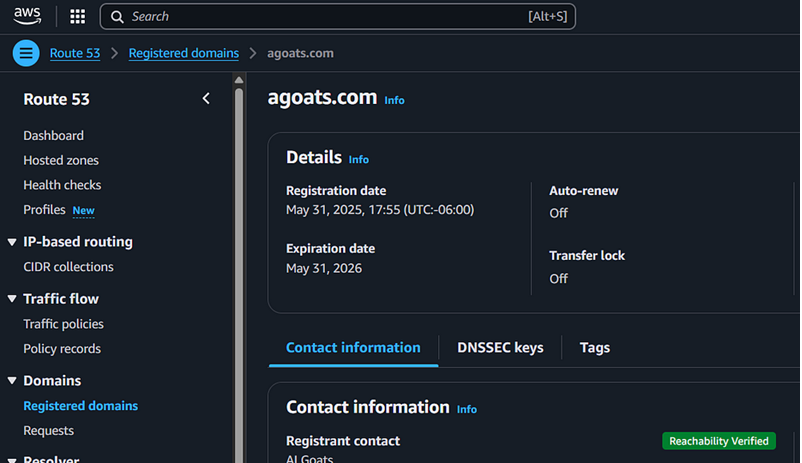Collapse the Route 53 sidebar panel
Image resolution: width=802 pixels, height=463 pixels.
pyautogui.click(x=206, y=99)
